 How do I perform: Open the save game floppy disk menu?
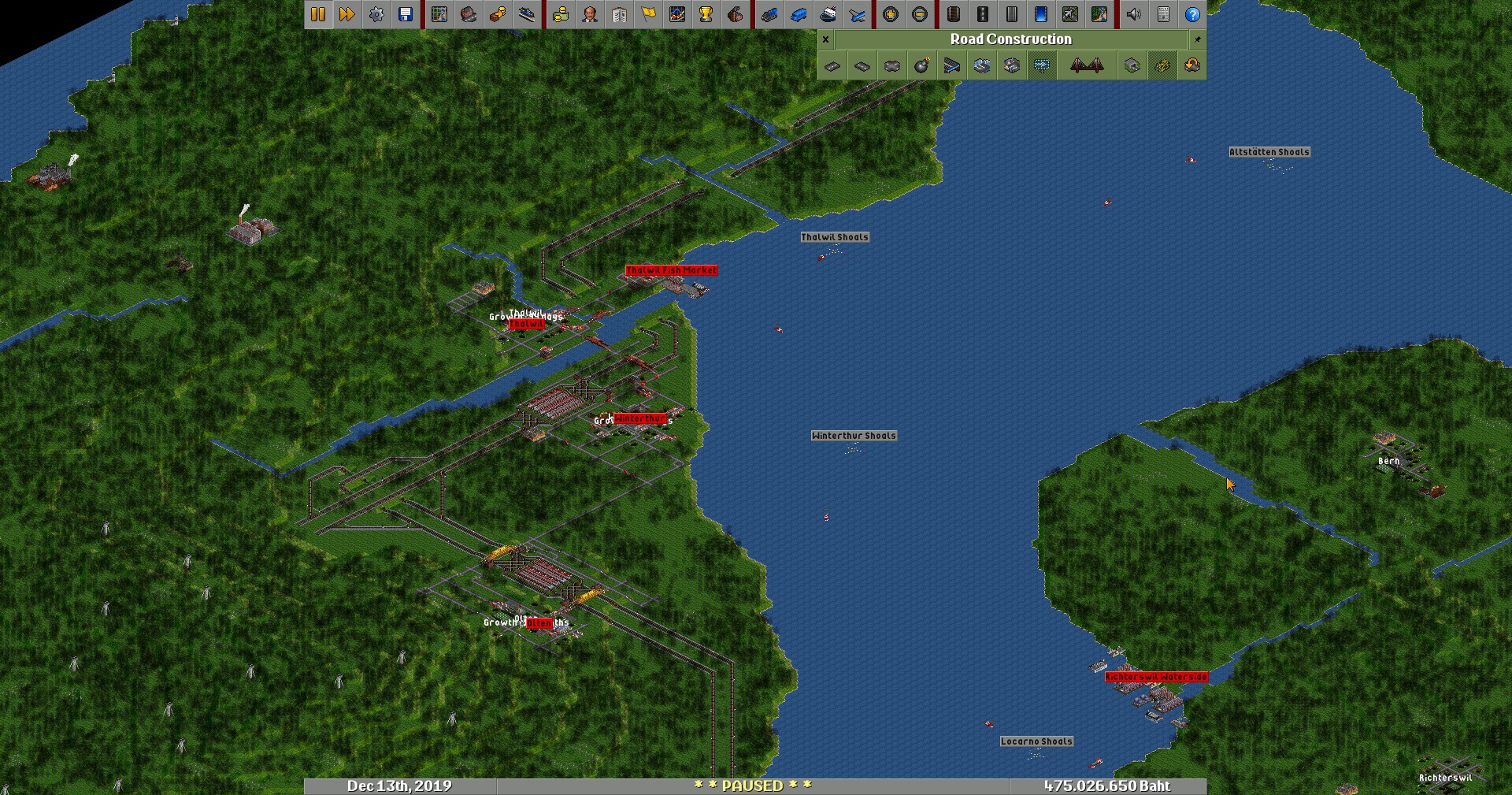pos(406,14)
